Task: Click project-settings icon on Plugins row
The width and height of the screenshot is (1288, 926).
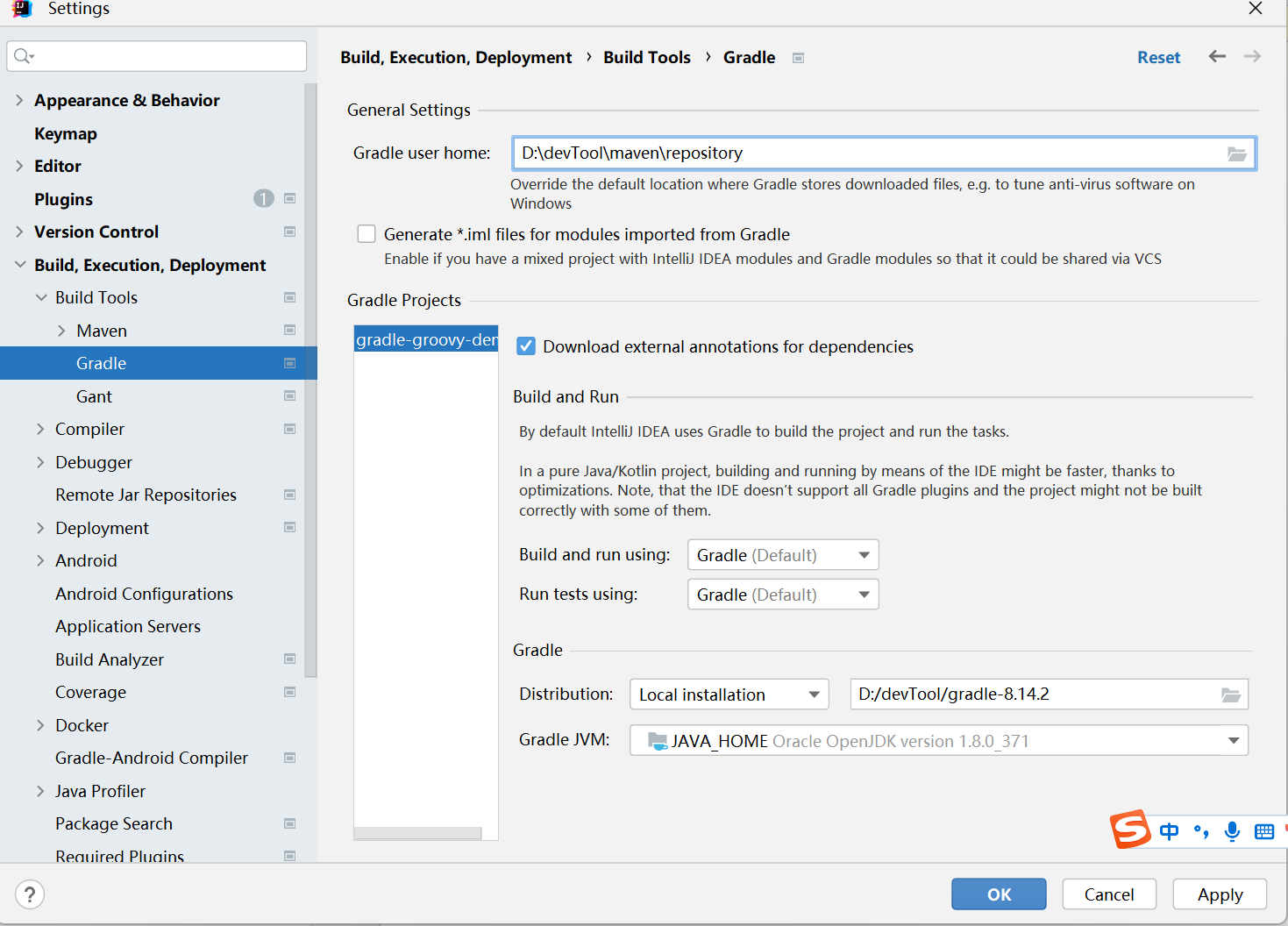Action: (x=289, y=199)
